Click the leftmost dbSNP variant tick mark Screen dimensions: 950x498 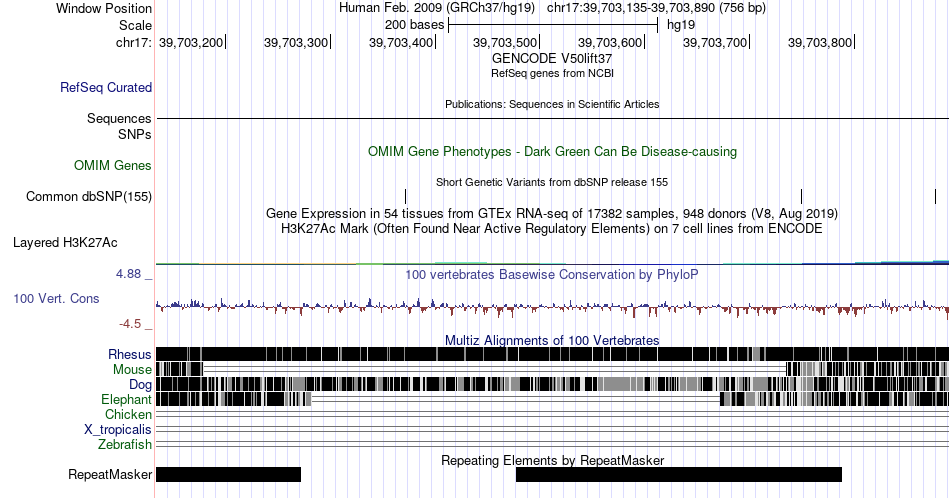[x=405, y=196]
